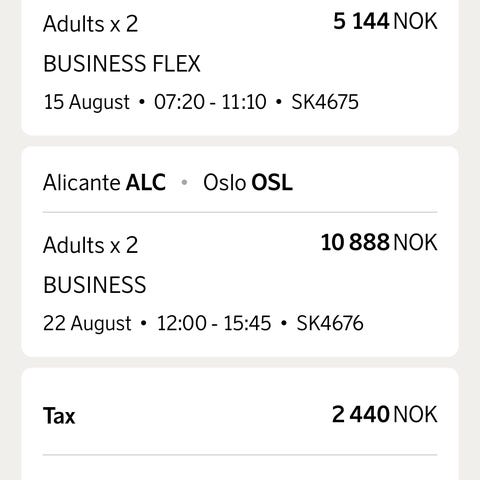Click the Tax label
Image resolution: width=480 pixels, height=480 pixels.
[59, 416]
